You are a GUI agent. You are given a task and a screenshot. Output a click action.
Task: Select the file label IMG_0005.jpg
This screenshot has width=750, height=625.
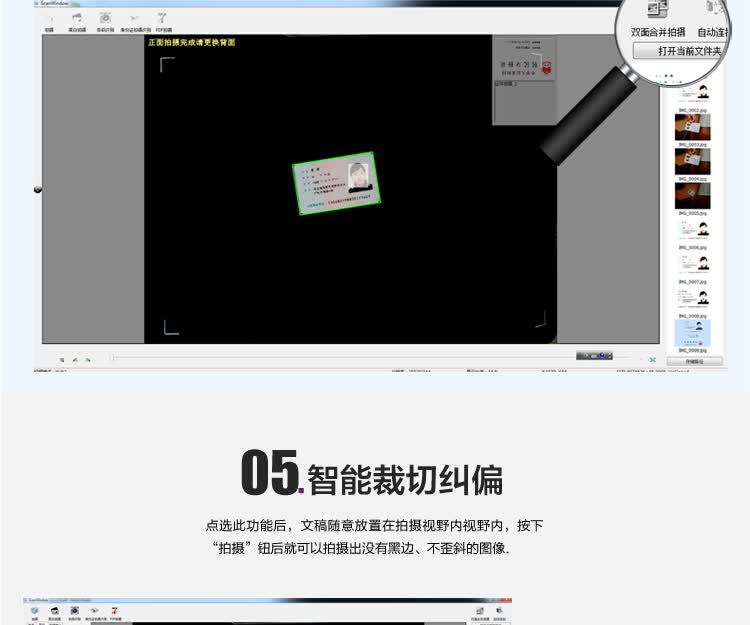click(693, 213)
